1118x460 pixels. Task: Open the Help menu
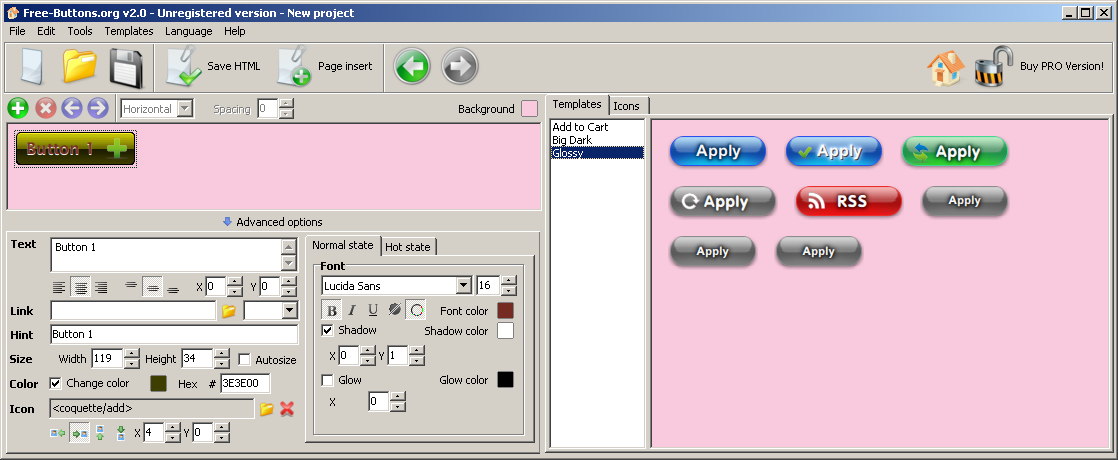pyautogui.click(x=235, y=31)
